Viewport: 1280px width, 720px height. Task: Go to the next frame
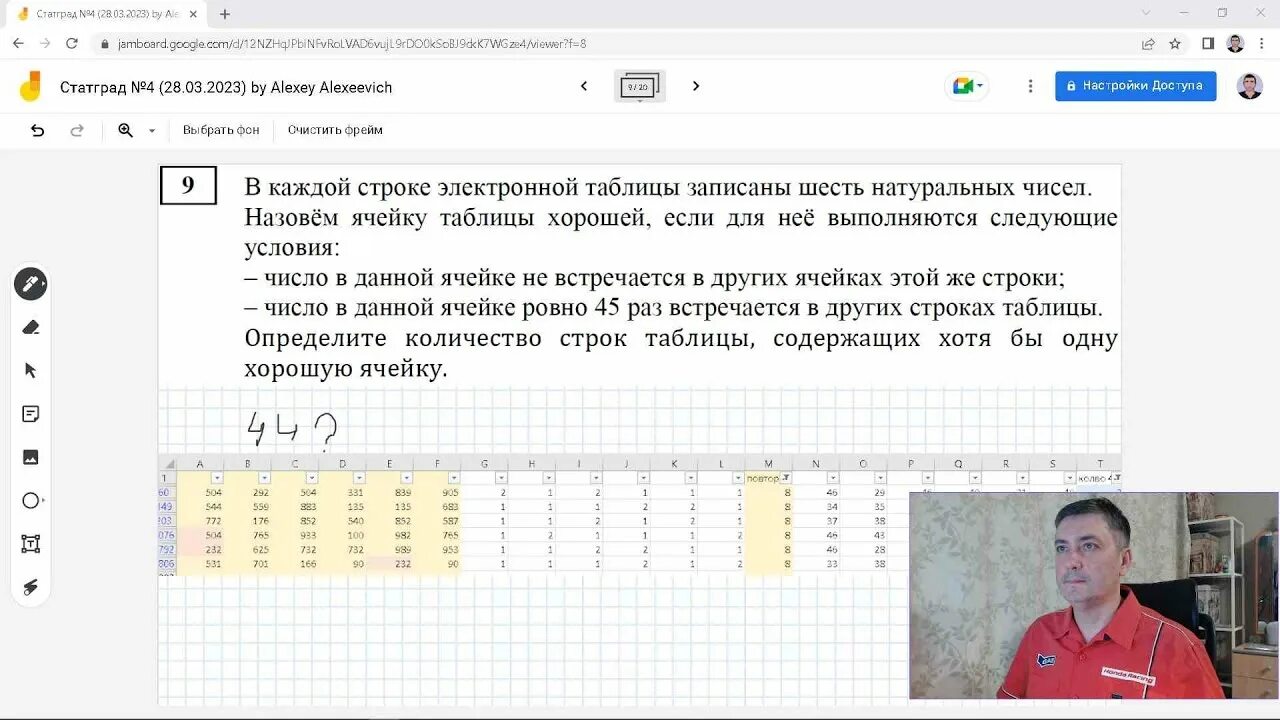pos(696,86)
